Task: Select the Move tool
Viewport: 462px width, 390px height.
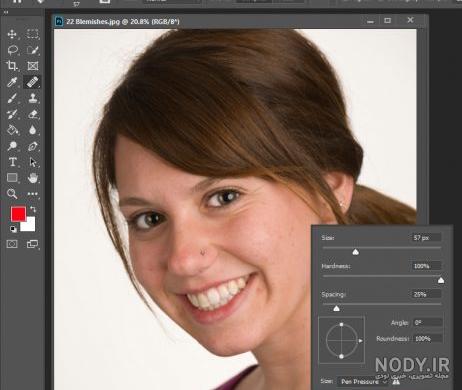Action: coord(12,34)
